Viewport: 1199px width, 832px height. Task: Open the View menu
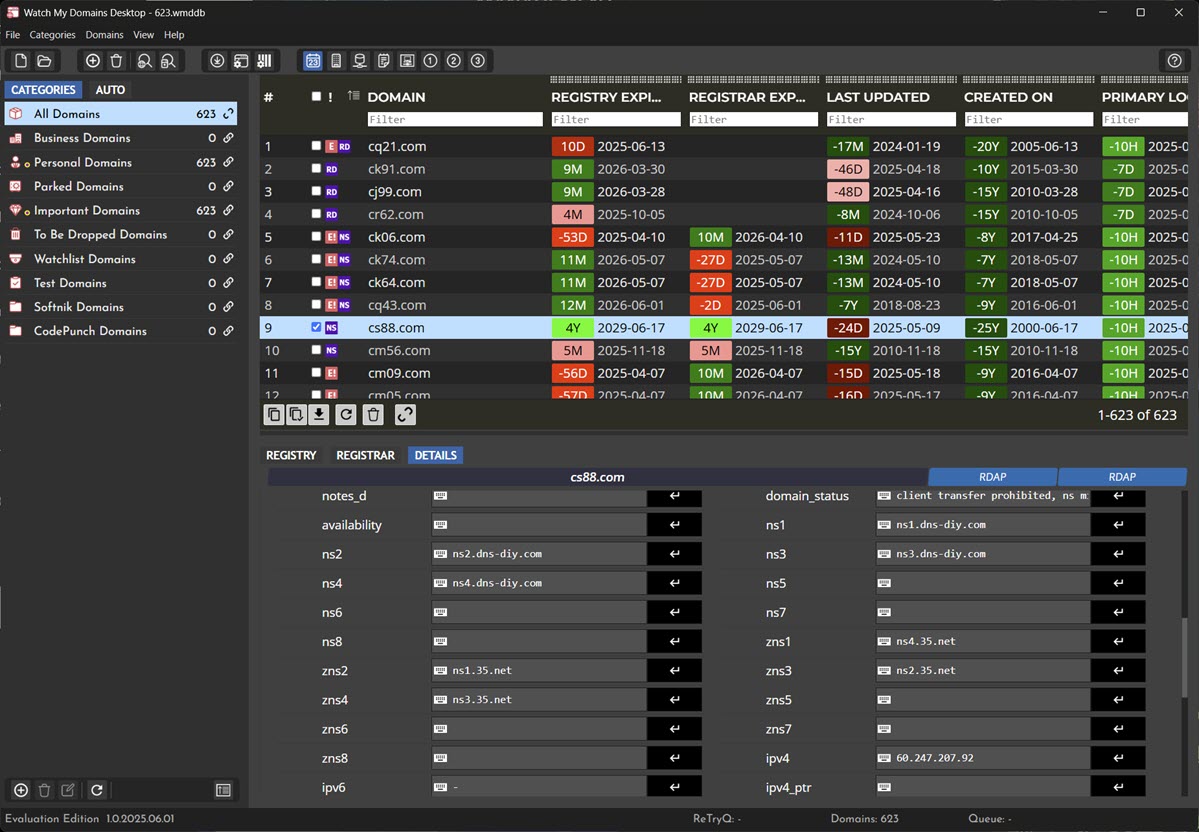(x=143, y=34)
